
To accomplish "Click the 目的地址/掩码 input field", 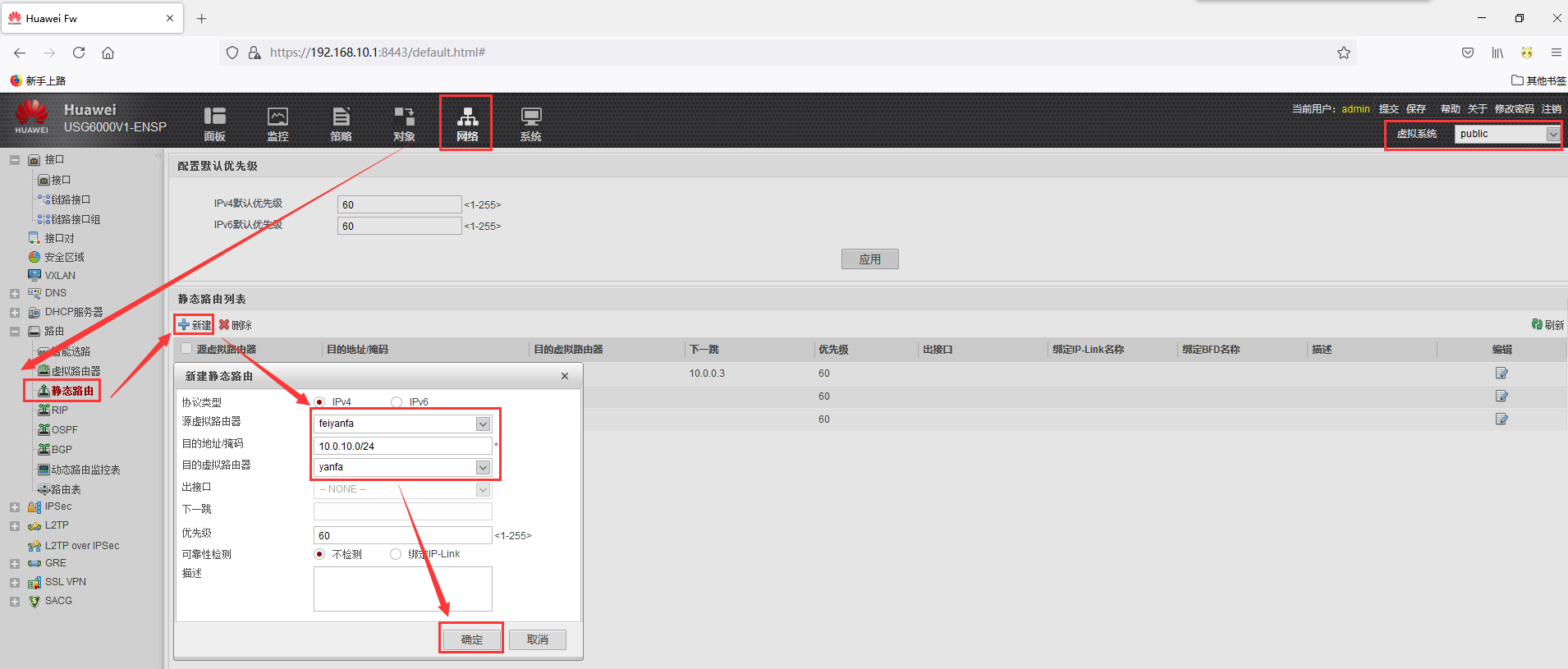I will (x=402, y=446).
